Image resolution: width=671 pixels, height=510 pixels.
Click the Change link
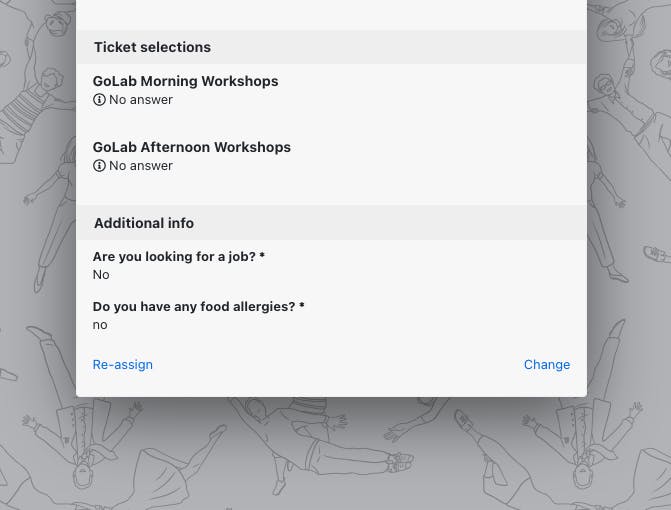(546, 365)
